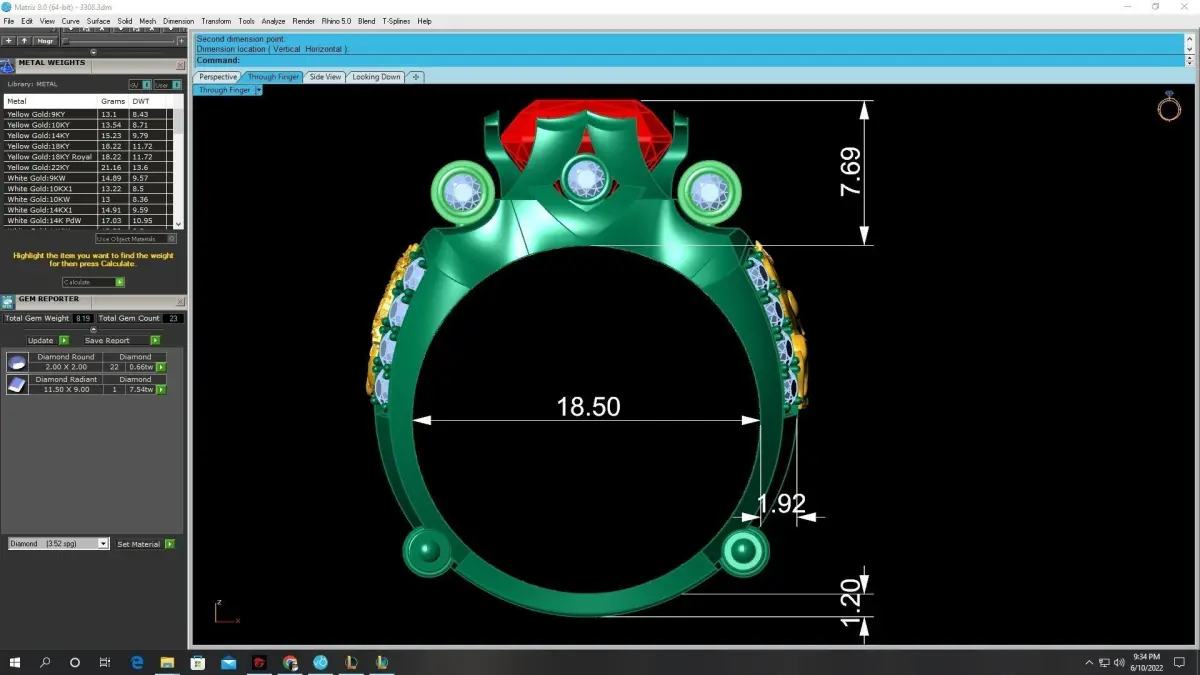Screen dimensions: 1200x675
Task: Open the T-Splines menu
Action: (396, 21)
